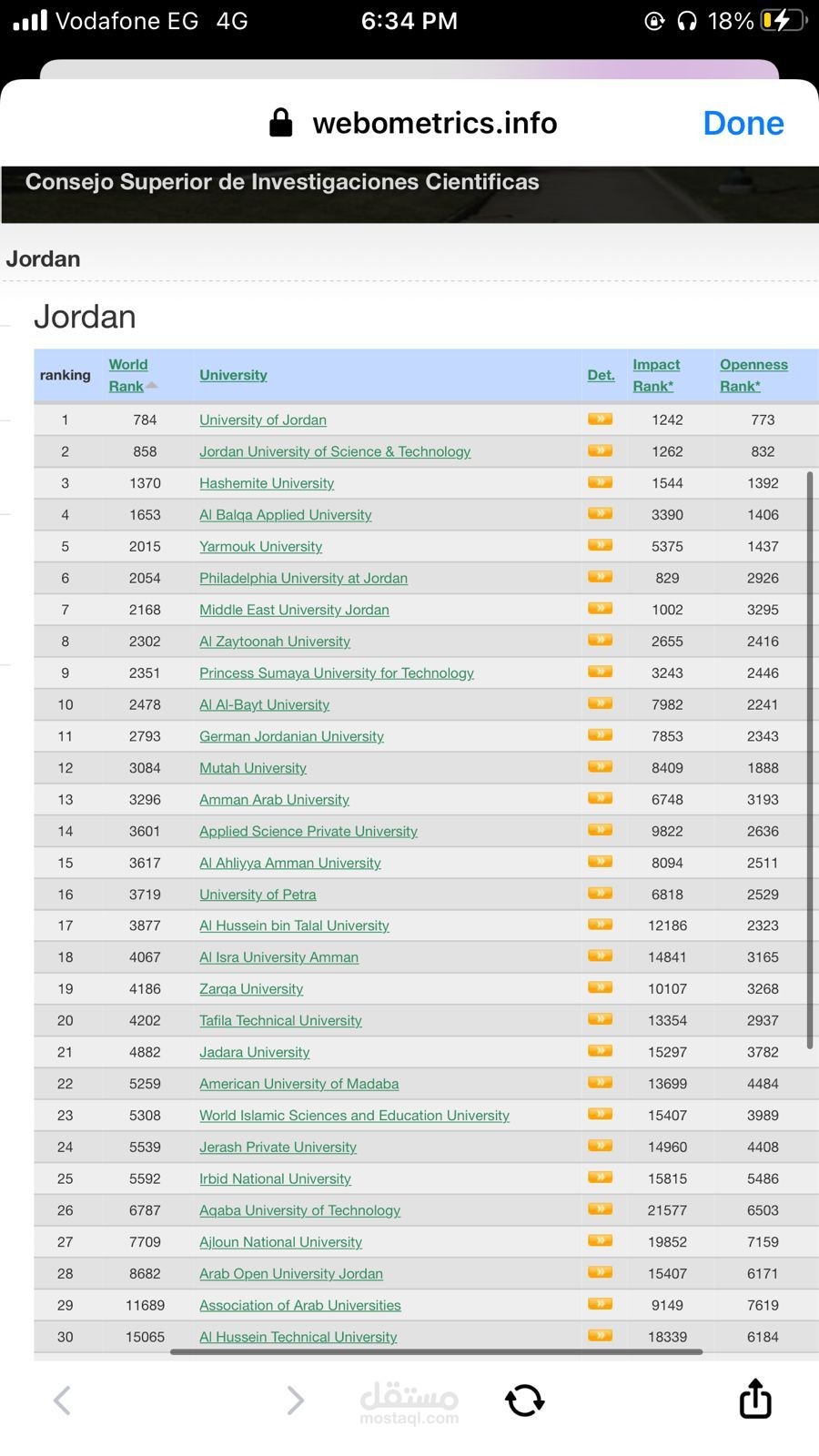Reload the page with refresh icon
819x1456 pixels.
525,1400
